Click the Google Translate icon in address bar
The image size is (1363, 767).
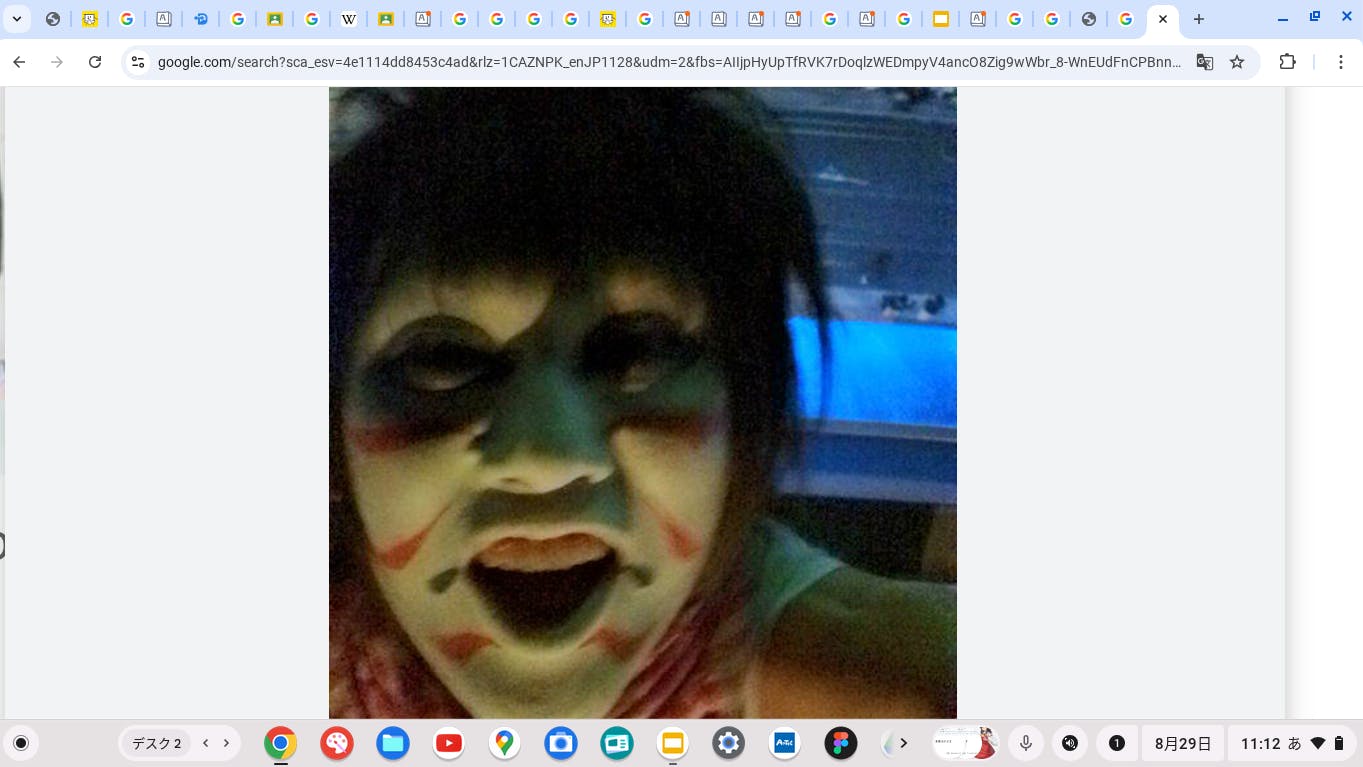[x=1205, y=62]
